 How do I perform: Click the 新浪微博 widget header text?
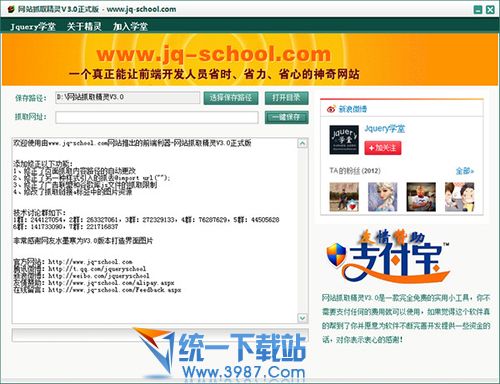[x=353, y=109]
